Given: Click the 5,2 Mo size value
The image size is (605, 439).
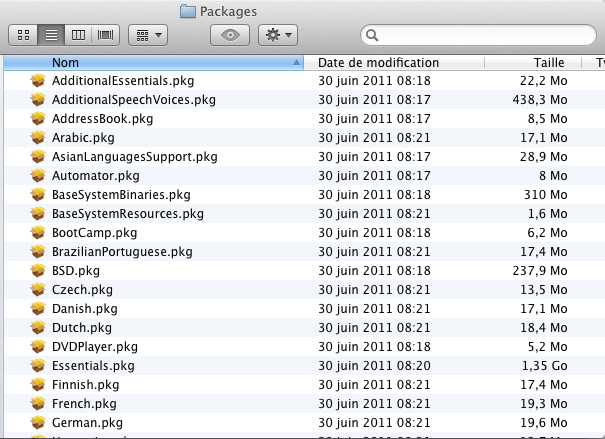Looking at the screenshot, I should pyautogui.click(x=548, y=346).
